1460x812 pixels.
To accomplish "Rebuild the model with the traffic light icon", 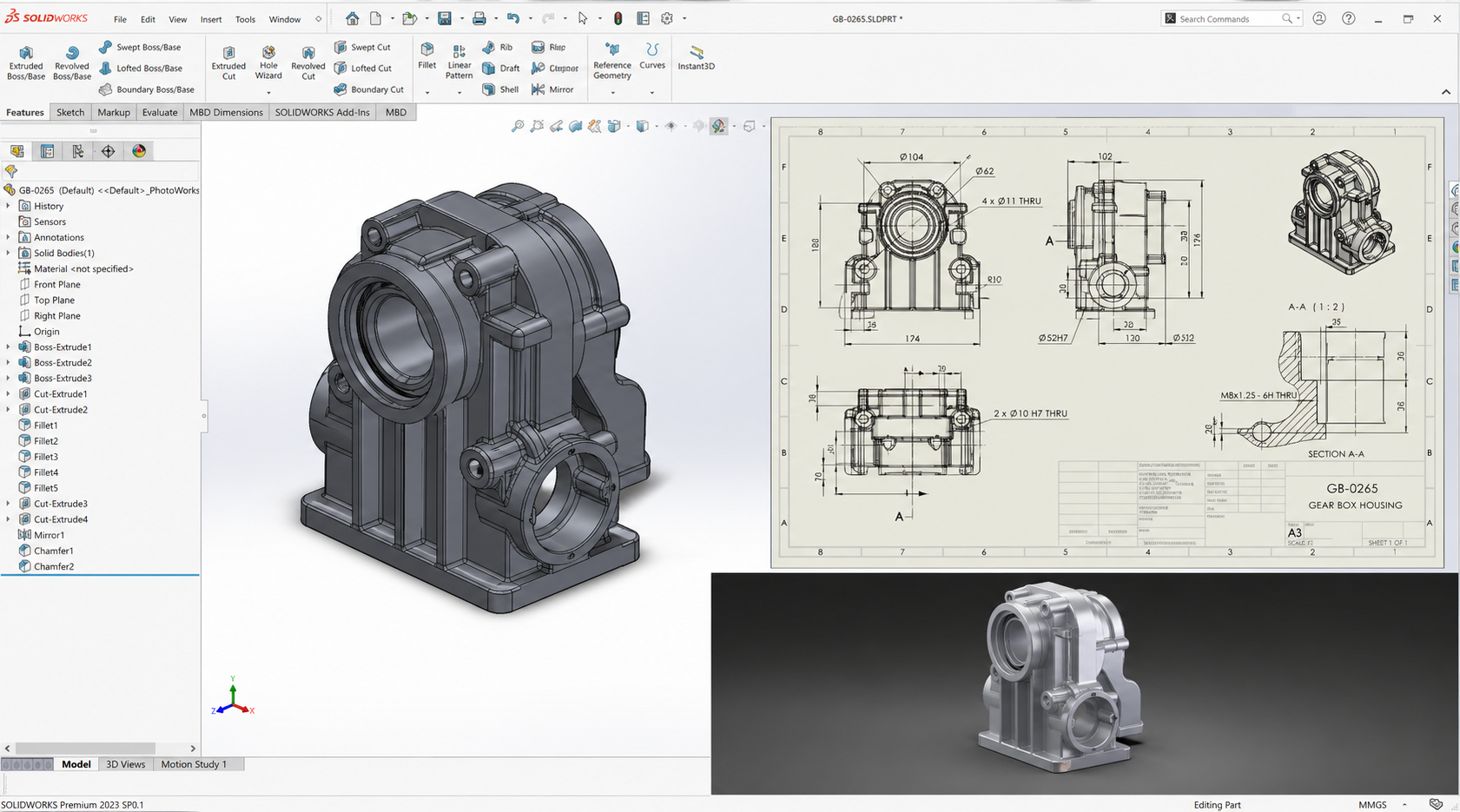I will (618, 18).
